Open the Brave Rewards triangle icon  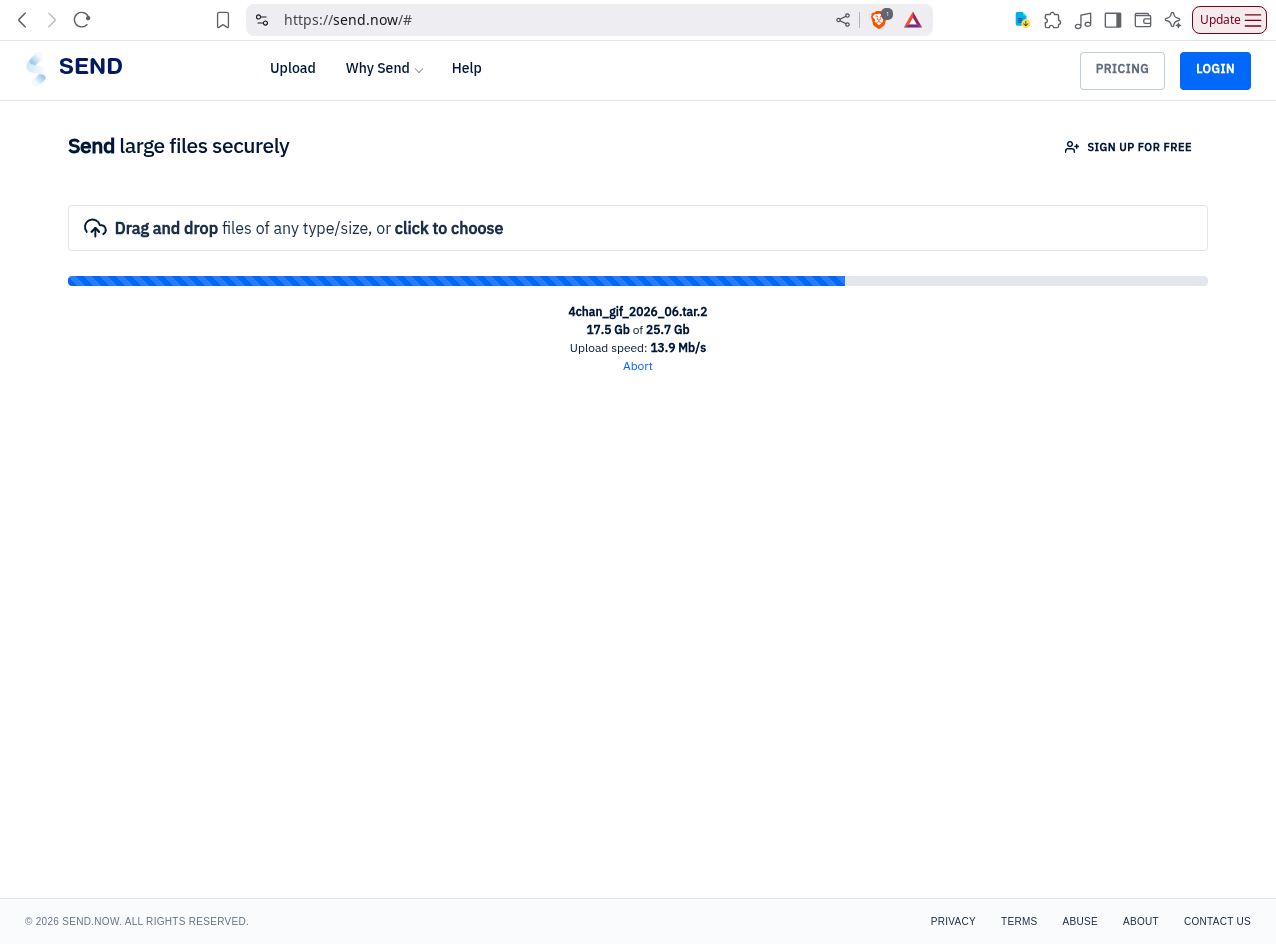[x=913, y=20]
